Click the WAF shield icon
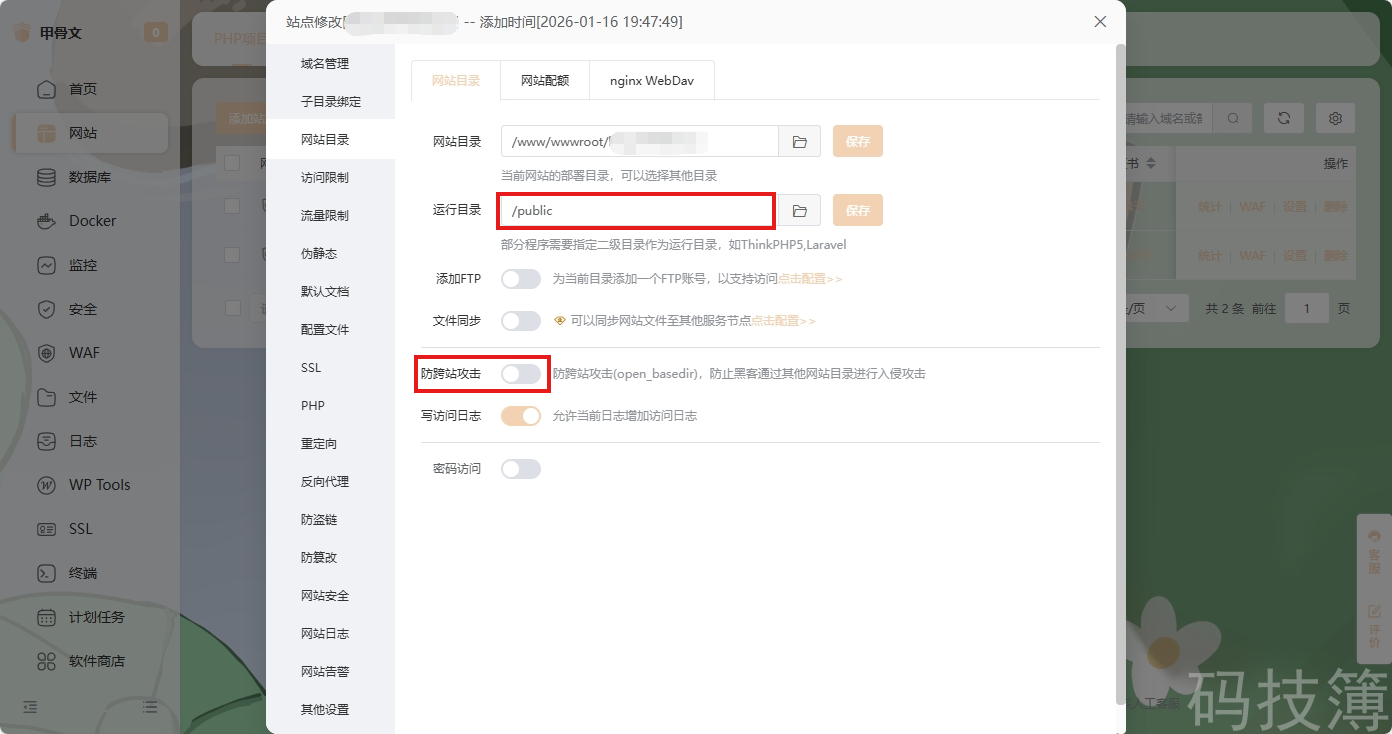1392x734 pixels. (x=88, y=353)
